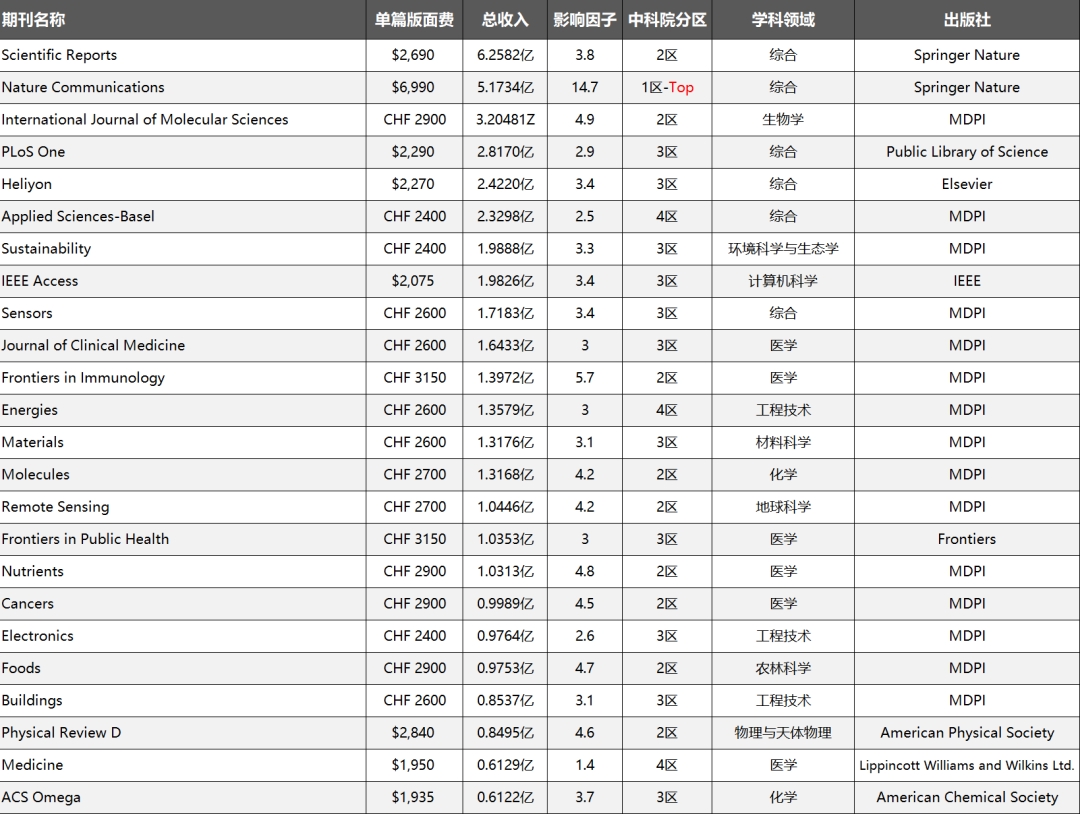Image resolution: width=1080 pixels, height=814 pixels.
Task: Click the 中科院分区 column header
Action: pyautogui.click(x=667, y=20)
